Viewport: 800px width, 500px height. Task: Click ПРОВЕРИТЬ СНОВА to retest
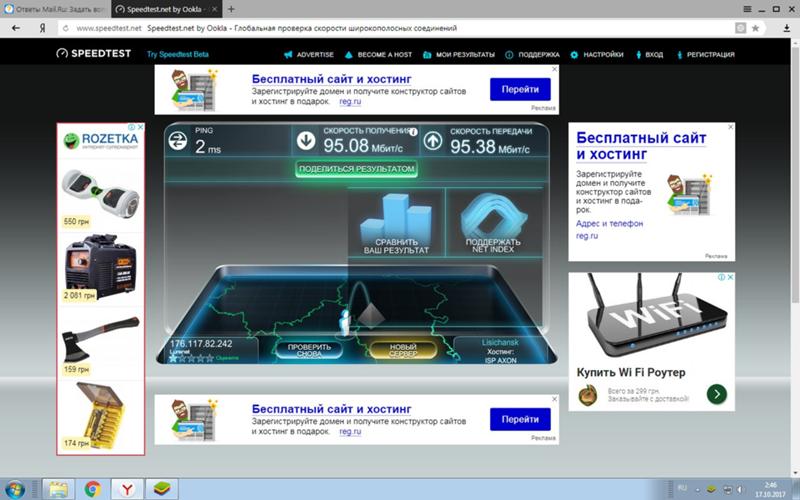coord(309,350)
